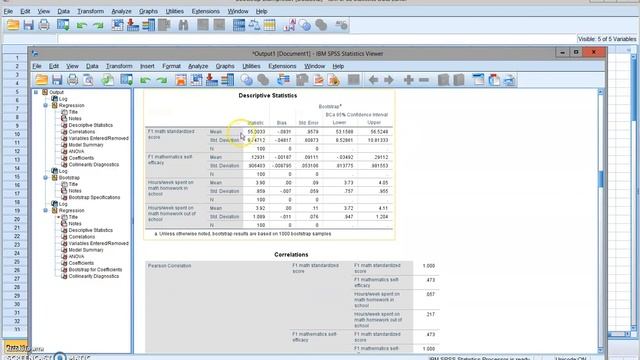The width and height of the screenshot is (640, 360).
Task: Click bootstrap samples footnote text
Action: (x=243, y=234)
